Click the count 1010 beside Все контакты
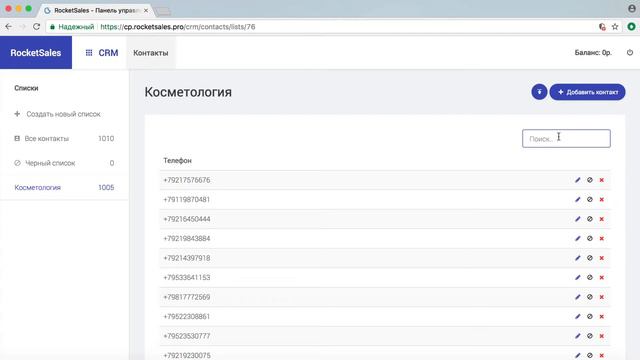Screen dimensions: 640x360 [106, 138]
